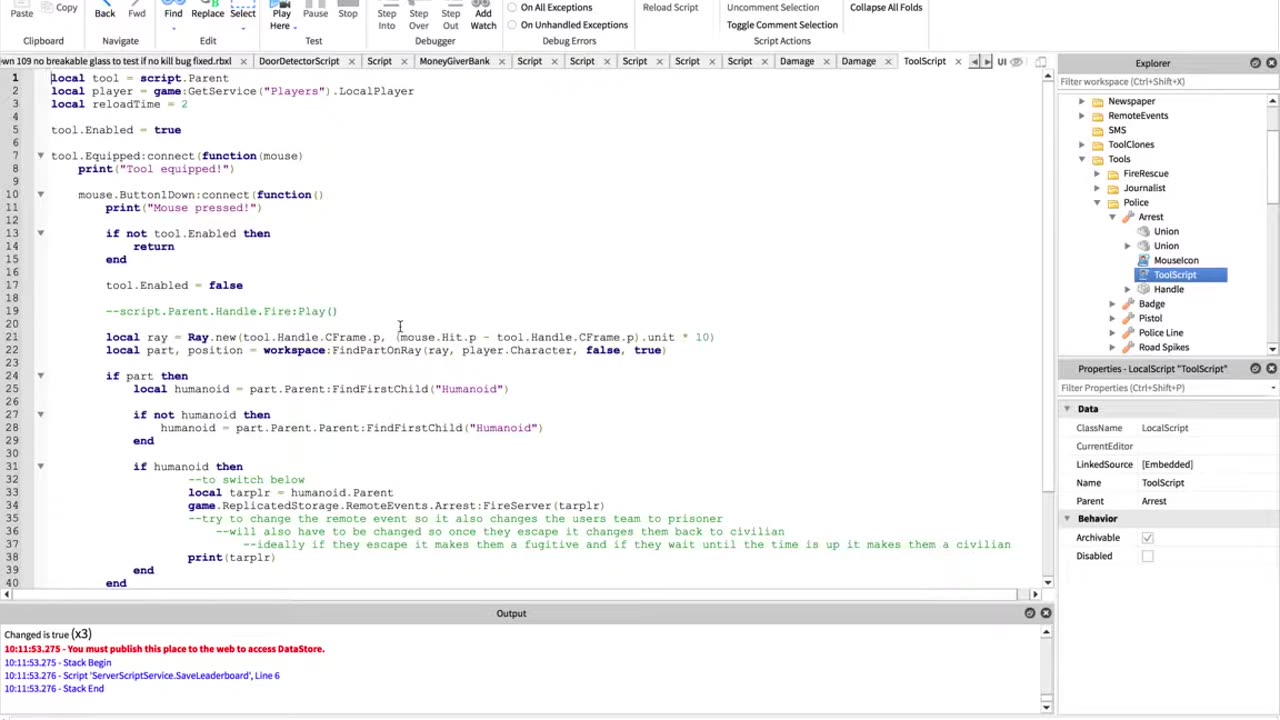Open the Find tool
Viewport: 1280px width, 720px height.
173,11
